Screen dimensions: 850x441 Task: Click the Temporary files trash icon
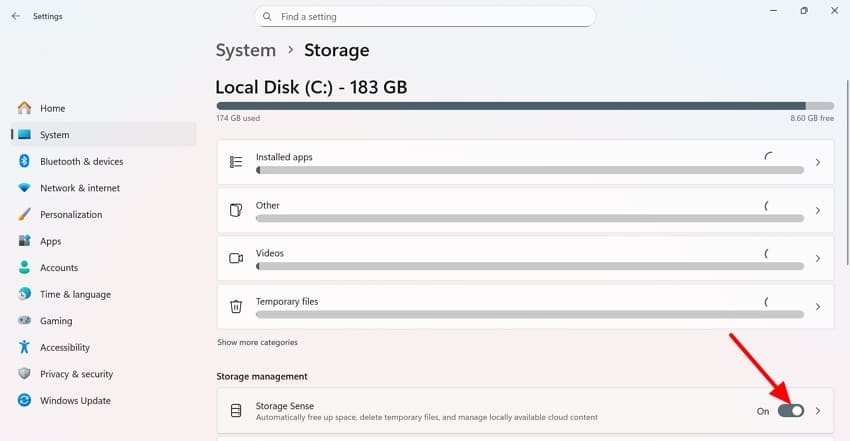[x=236, y=307]
